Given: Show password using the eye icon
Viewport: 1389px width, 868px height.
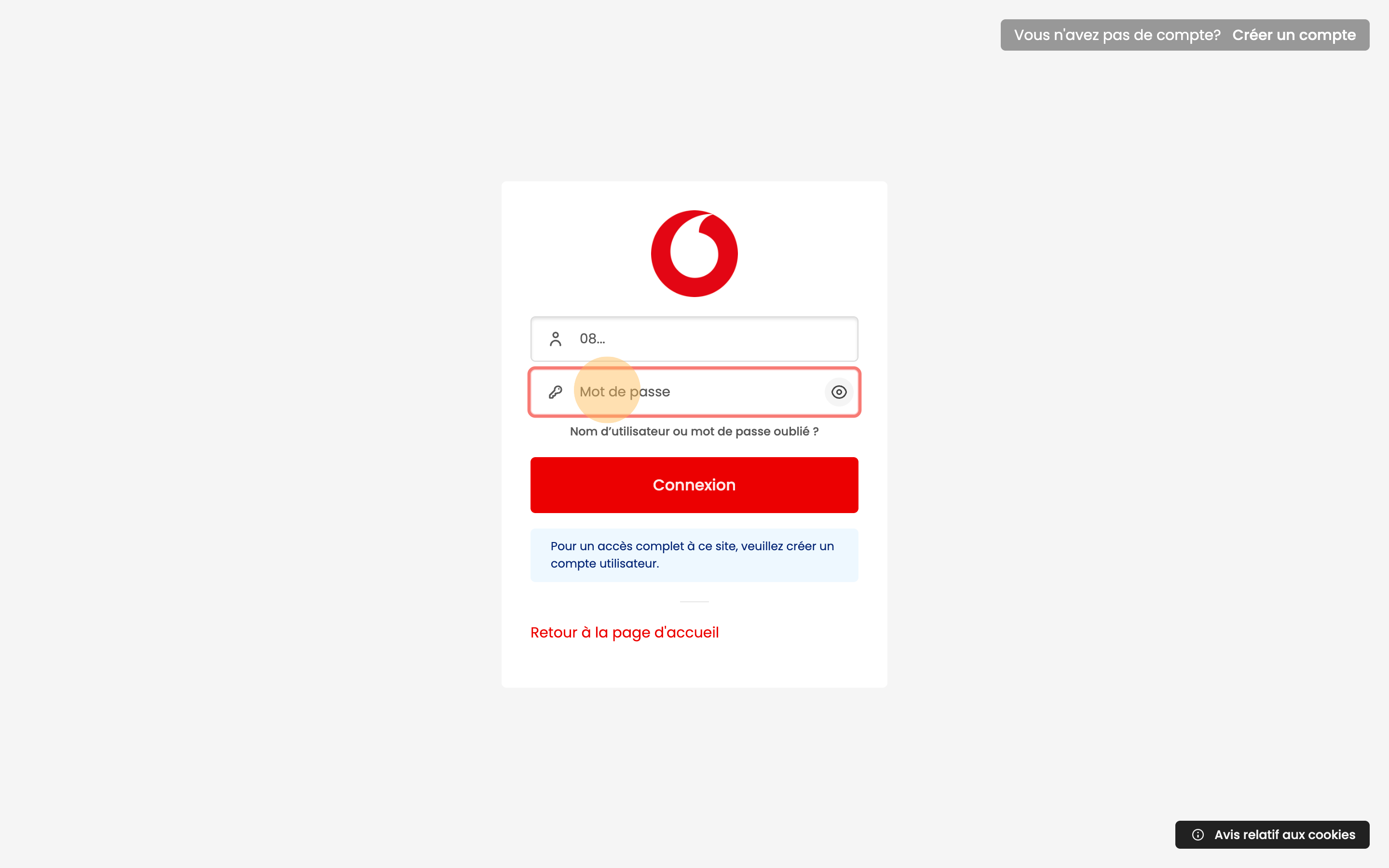Looking at the screenshot, I should click(x=839, y=392).
